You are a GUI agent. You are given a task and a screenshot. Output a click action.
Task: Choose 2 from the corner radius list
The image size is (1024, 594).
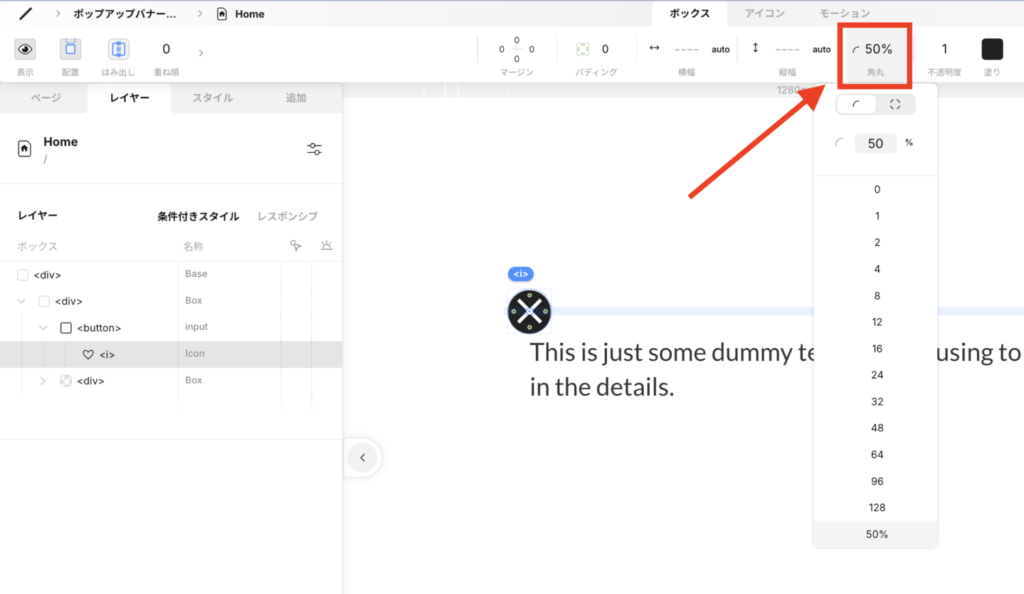[876, 242]
